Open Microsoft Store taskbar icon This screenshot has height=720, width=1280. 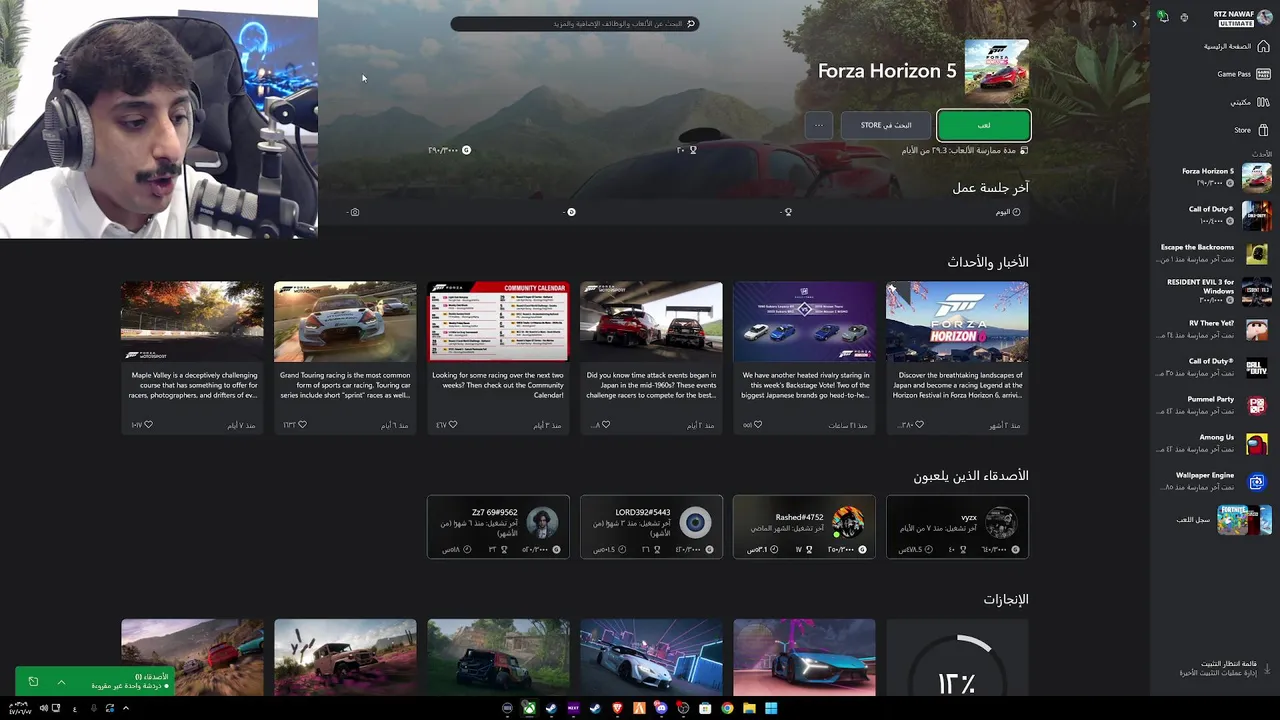(x=705, y=708)
